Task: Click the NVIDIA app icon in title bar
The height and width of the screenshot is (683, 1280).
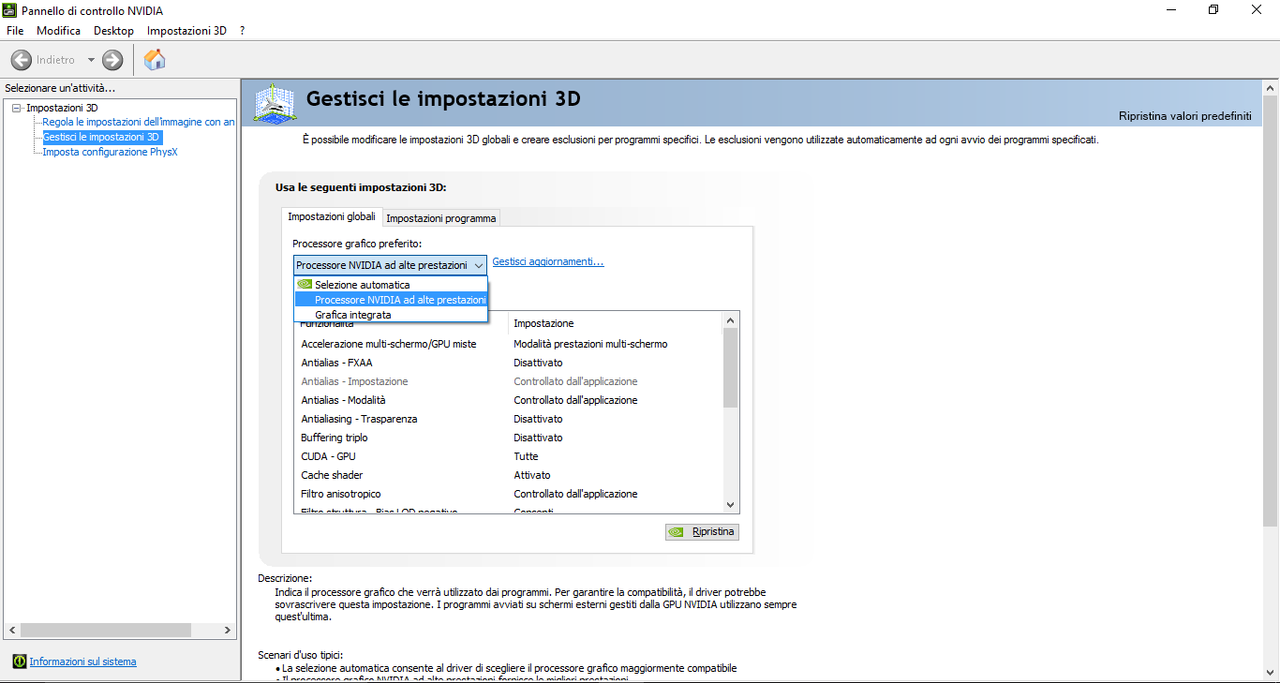Action: [x=11, y=10]
